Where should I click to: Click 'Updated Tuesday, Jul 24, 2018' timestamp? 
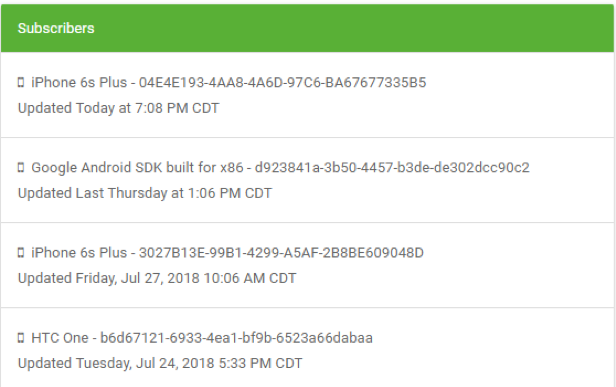[x=160, y=363]
